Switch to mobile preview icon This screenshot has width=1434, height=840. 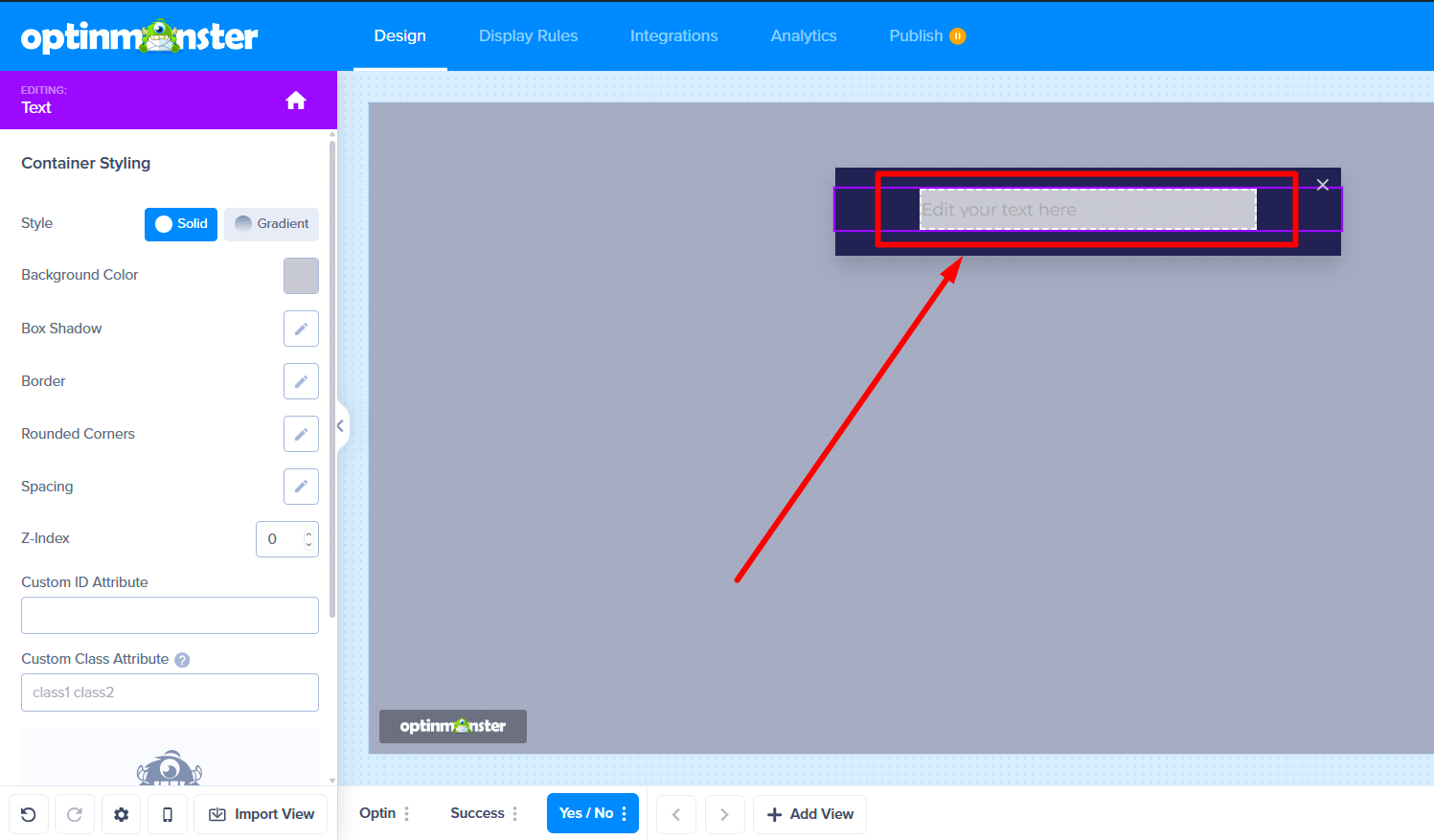point(168,814)
